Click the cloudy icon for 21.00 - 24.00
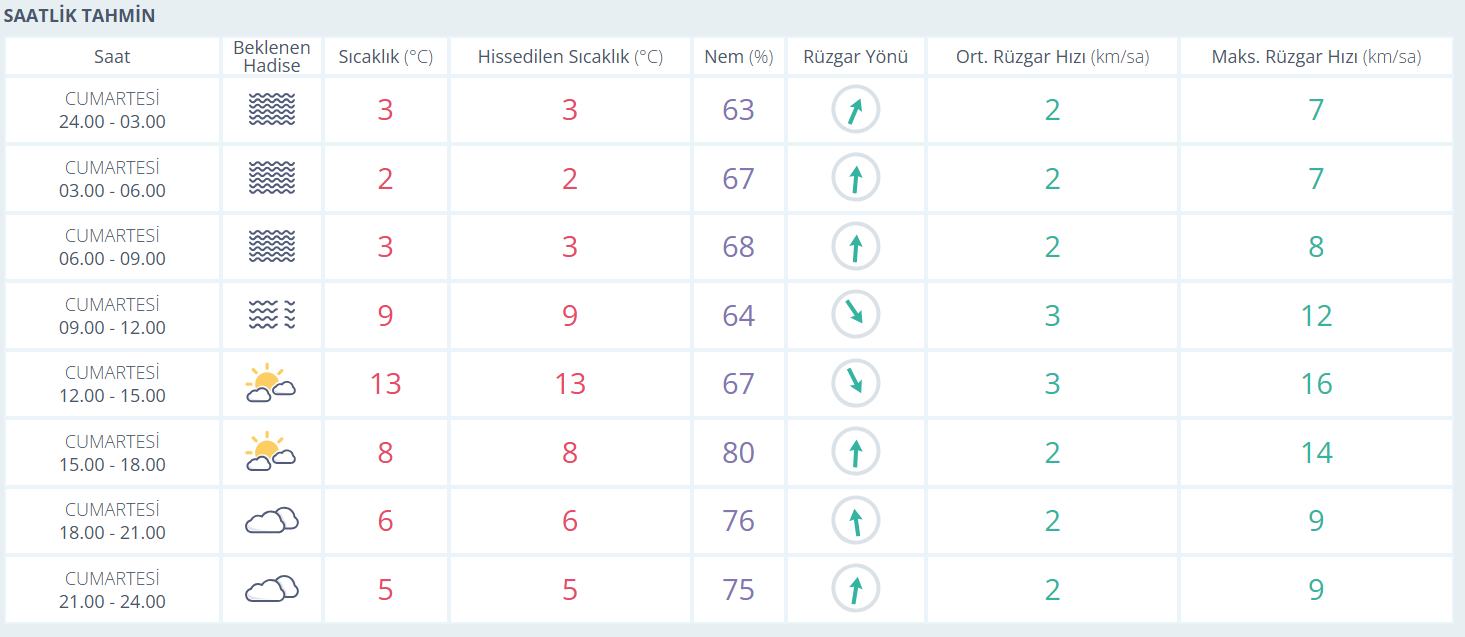 pos(272,589)
